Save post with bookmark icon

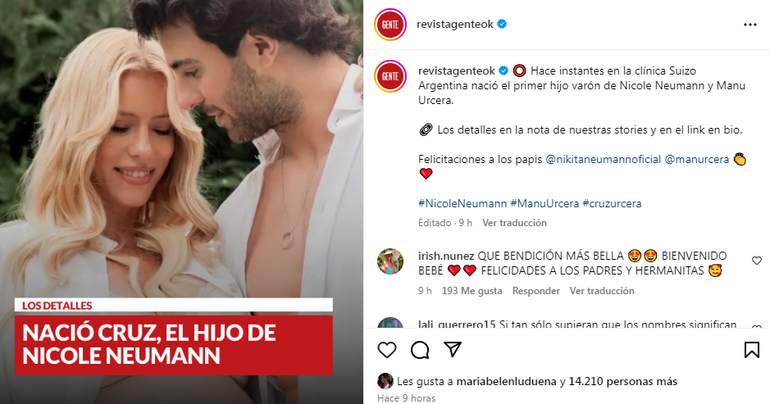click(751, 350)
